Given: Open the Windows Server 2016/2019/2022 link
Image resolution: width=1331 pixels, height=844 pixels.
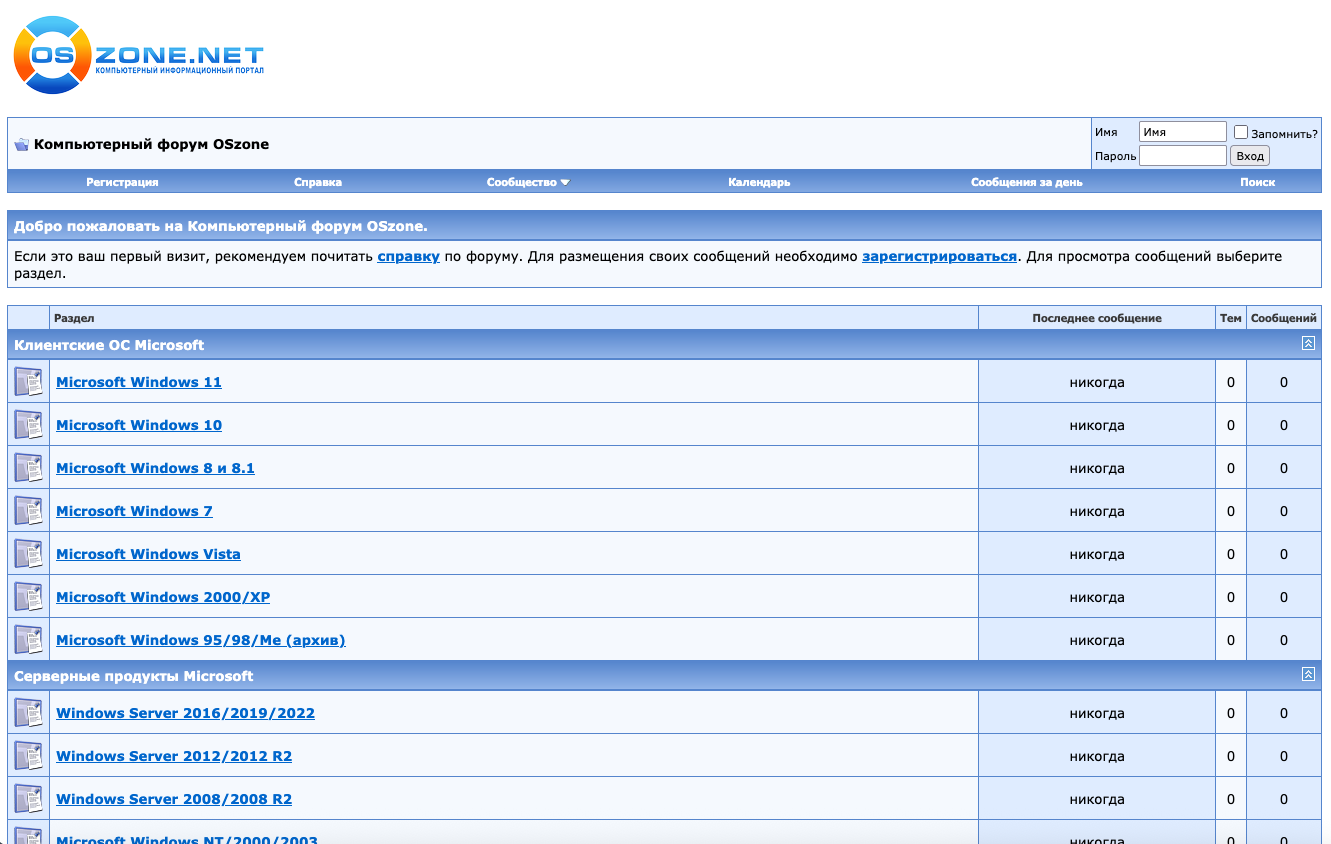Looking at the screenshot, I should 185,713.
